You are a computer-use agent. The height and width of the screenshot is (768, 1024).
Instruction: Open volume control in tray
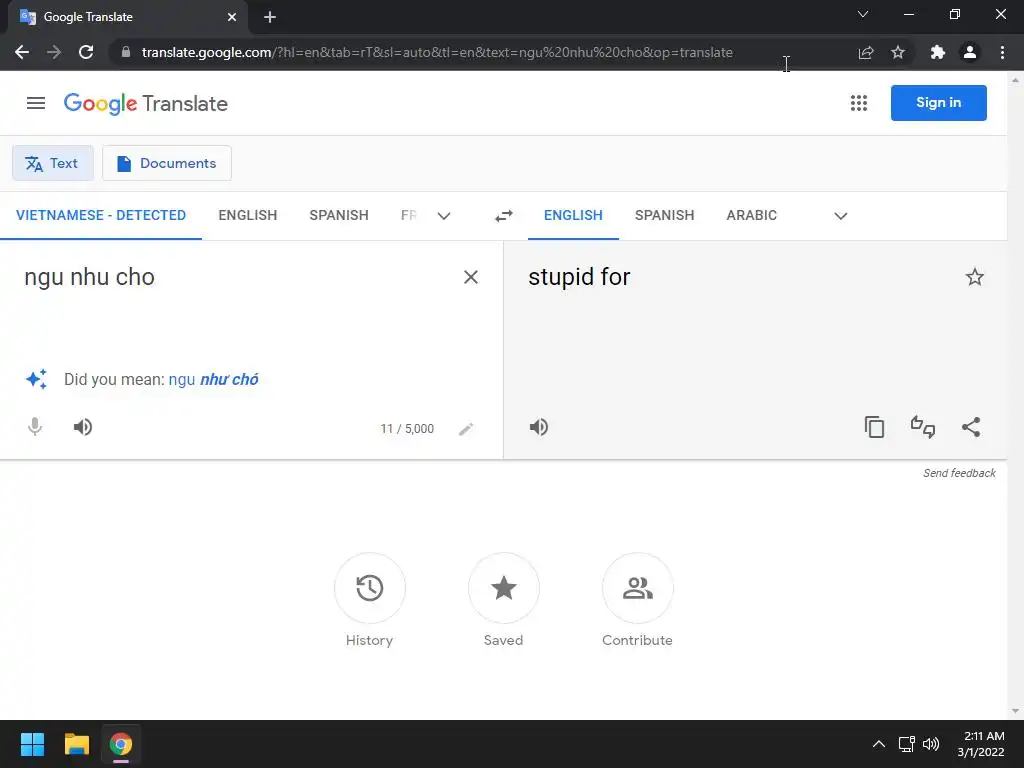click(931, 744)
